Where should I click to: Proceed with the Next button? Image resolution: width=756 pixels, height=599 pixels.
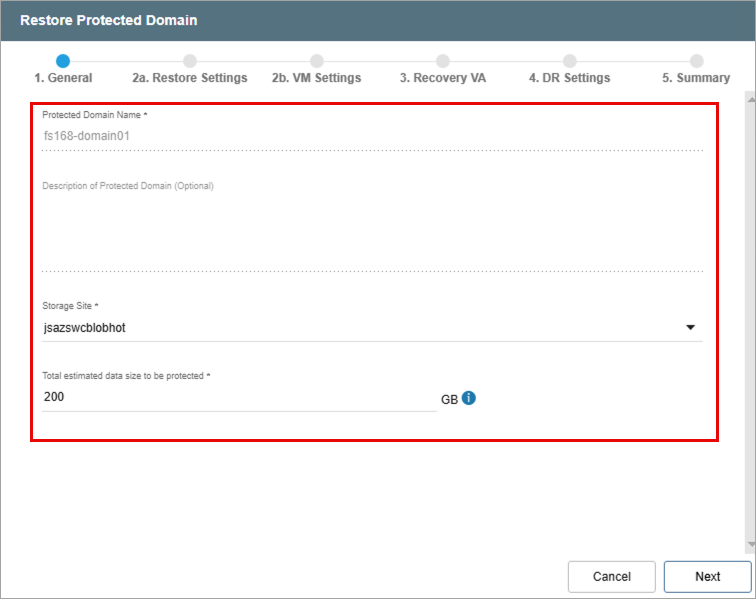pos(707,576)
